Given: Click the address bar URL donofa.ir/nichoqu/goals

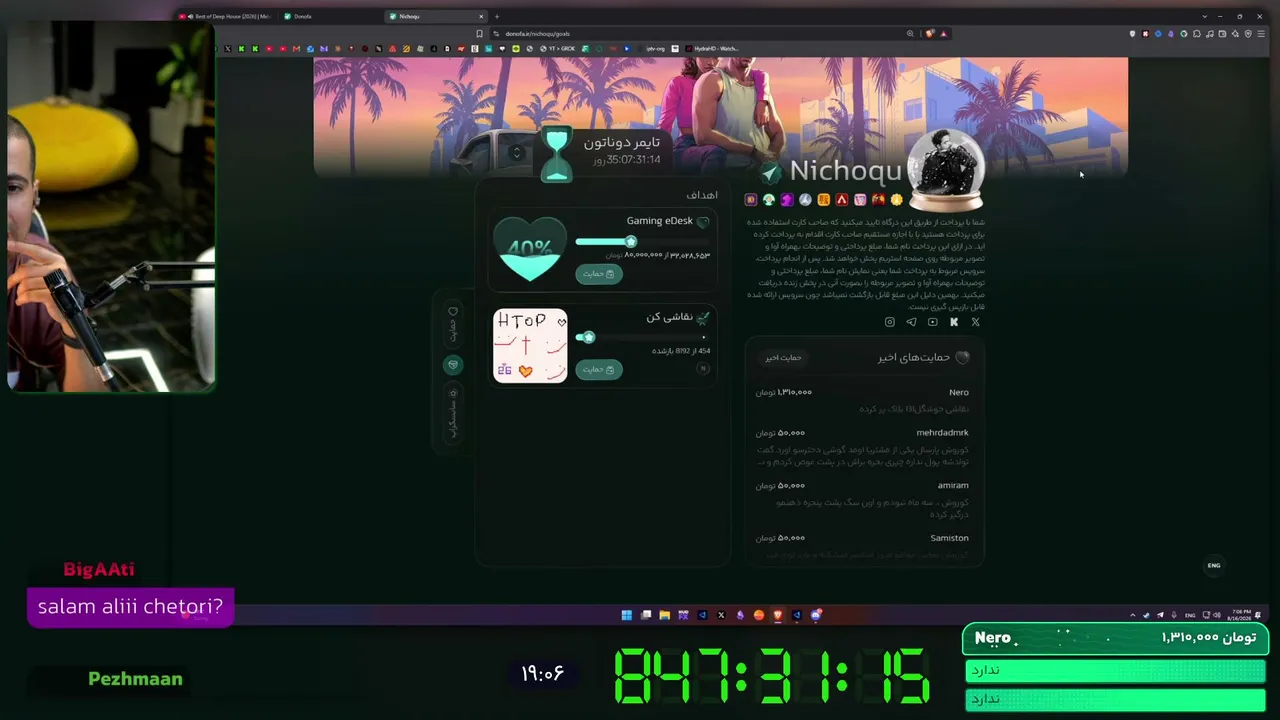Looking at the screenshot, I should pos(538,34).
